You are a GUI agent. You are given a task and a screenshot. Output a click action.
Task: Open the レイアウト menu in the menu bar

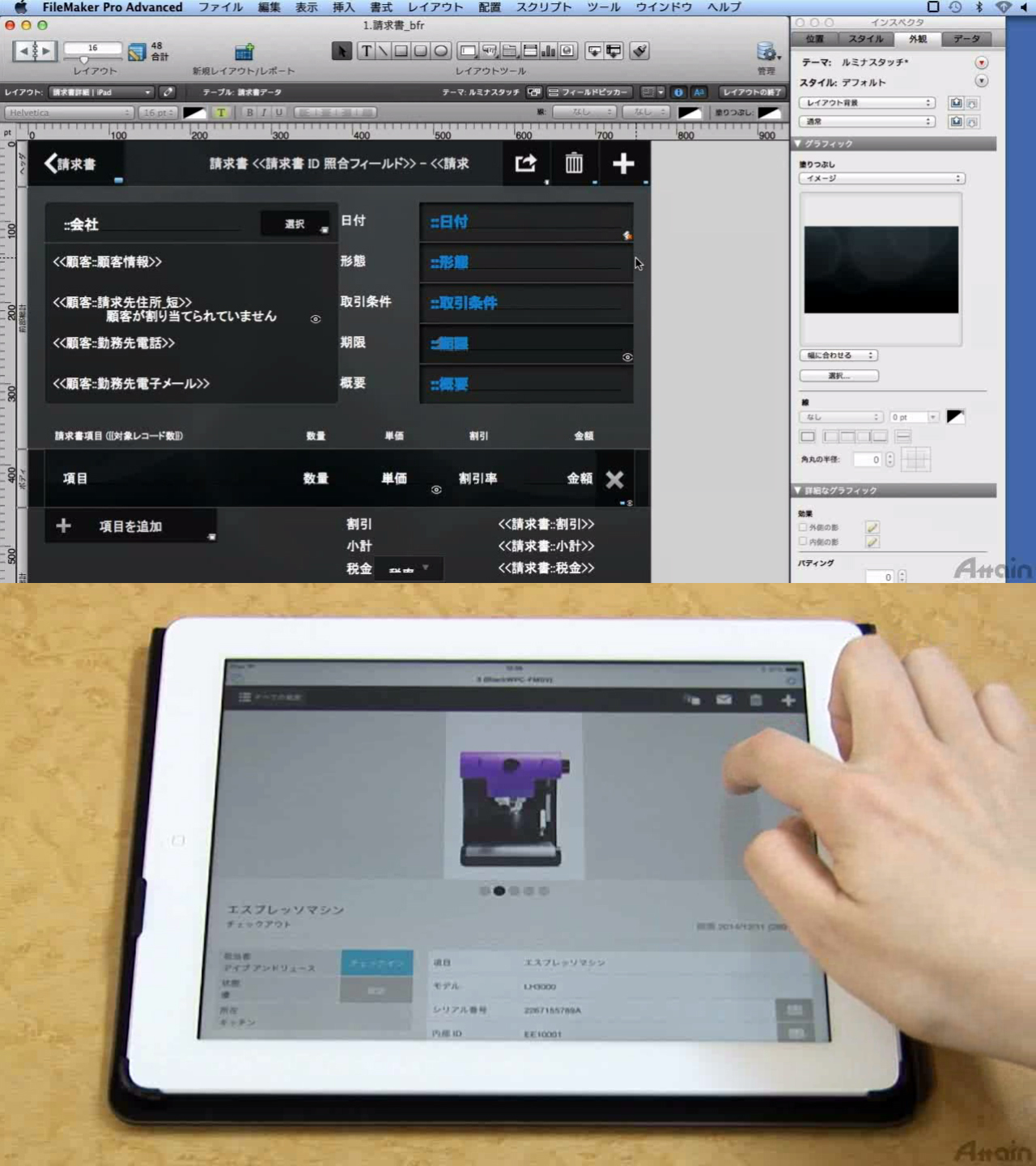click(x=435, y=7)
